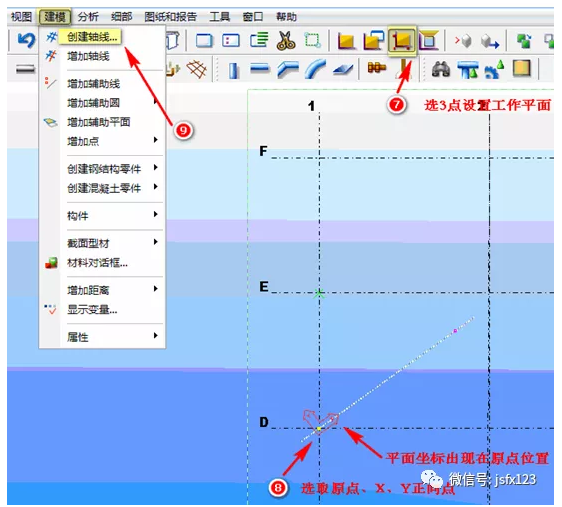Image resolution: width=562 pixels, height=507 pixels.
Task: Select the contour plate tool
Action: point(343,70)
